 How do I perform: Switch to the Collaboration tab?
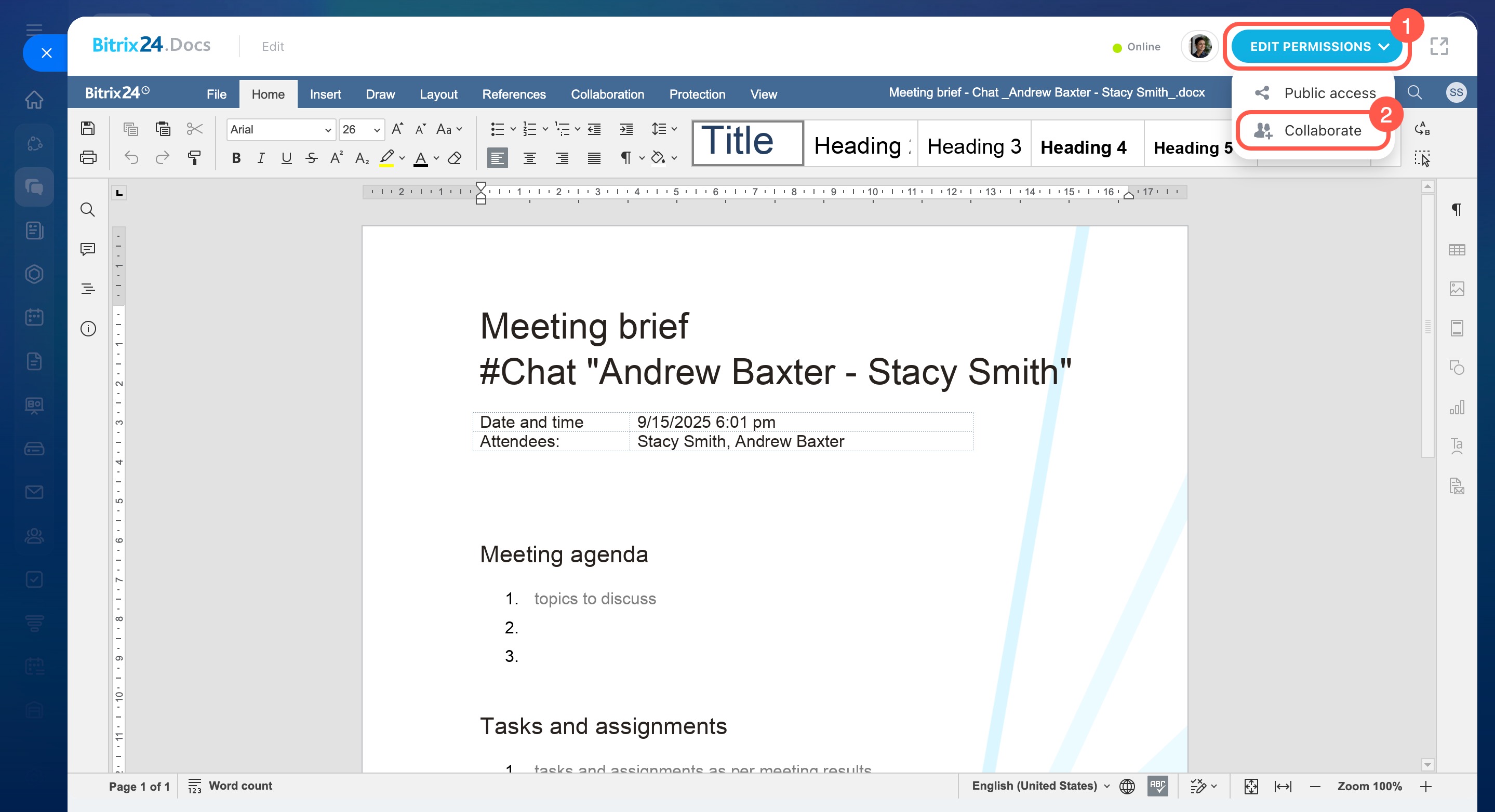point(607,94)
